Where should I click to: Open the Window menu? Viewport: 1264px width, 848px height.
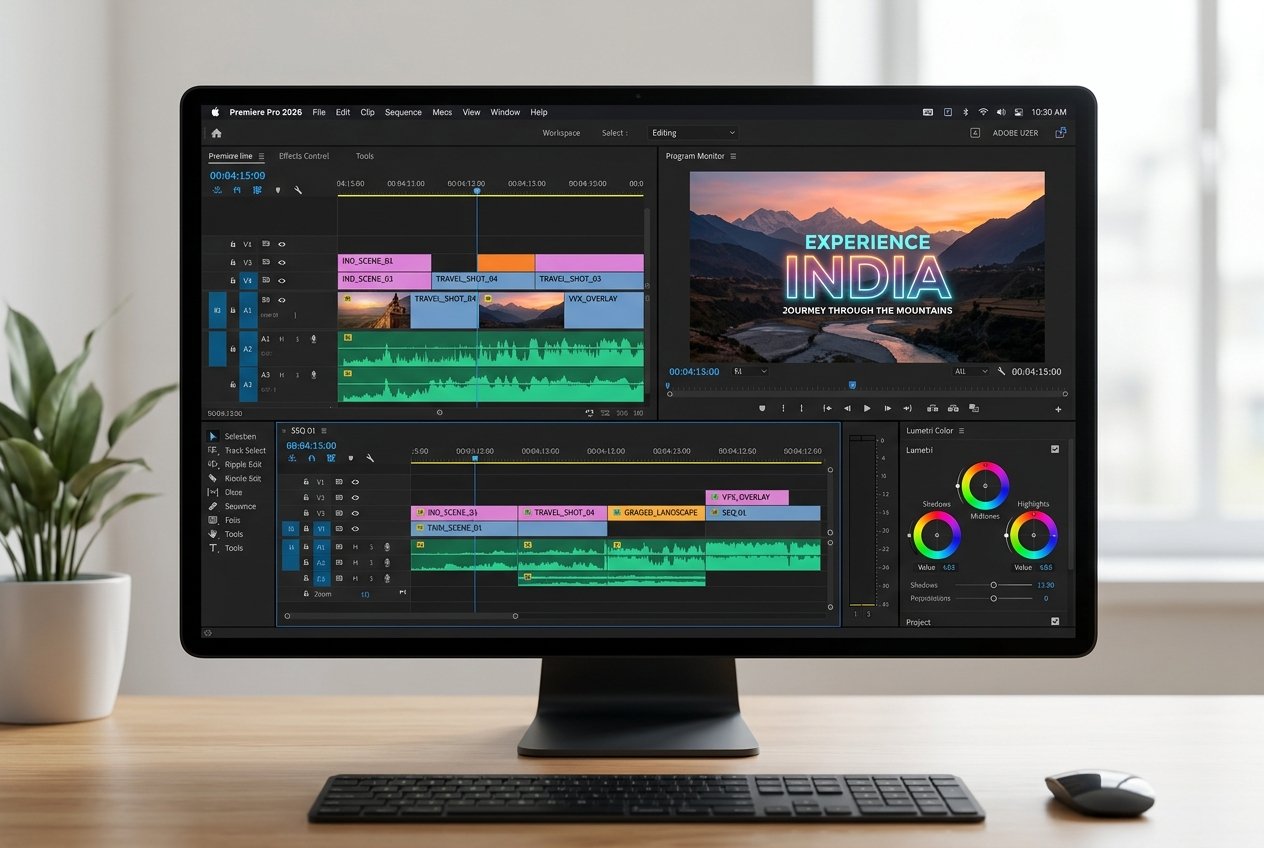click(x=505, y=112)
